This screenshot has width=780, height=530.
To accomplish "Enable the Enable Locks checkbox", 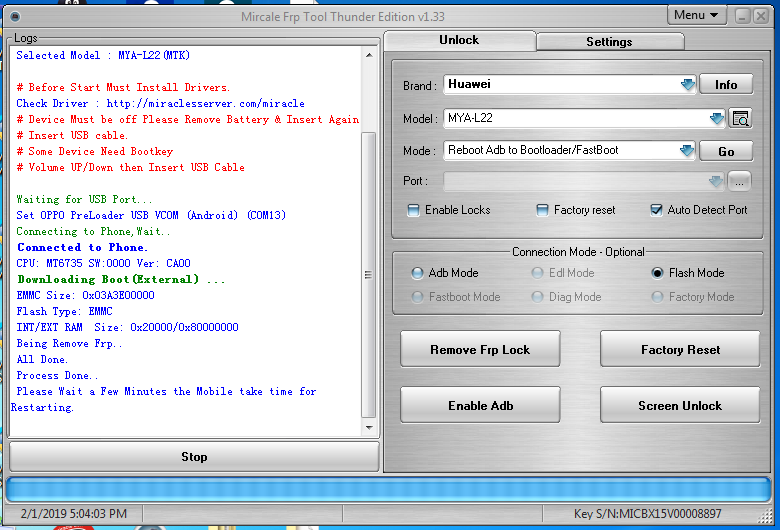I will click(x=413, y=210).
